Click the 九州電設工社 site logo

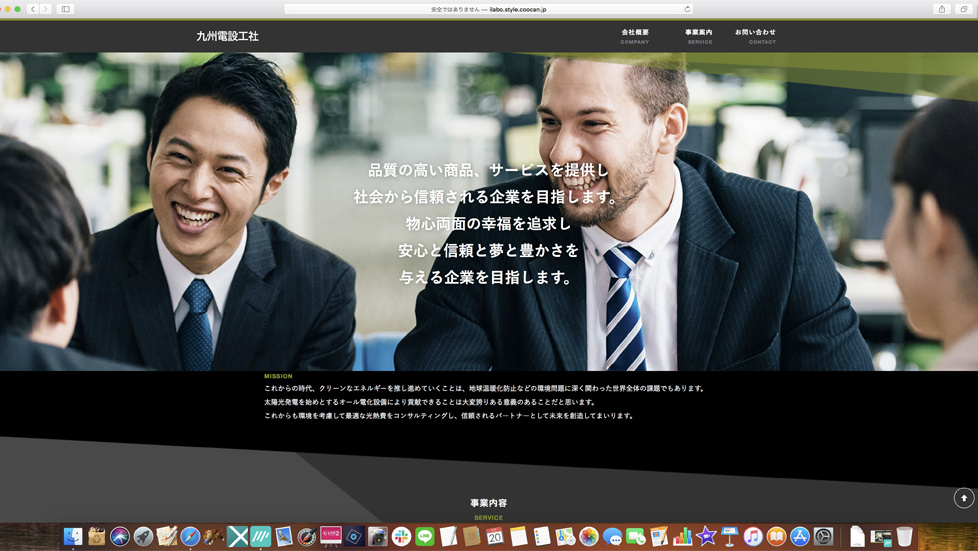[228, 36]
